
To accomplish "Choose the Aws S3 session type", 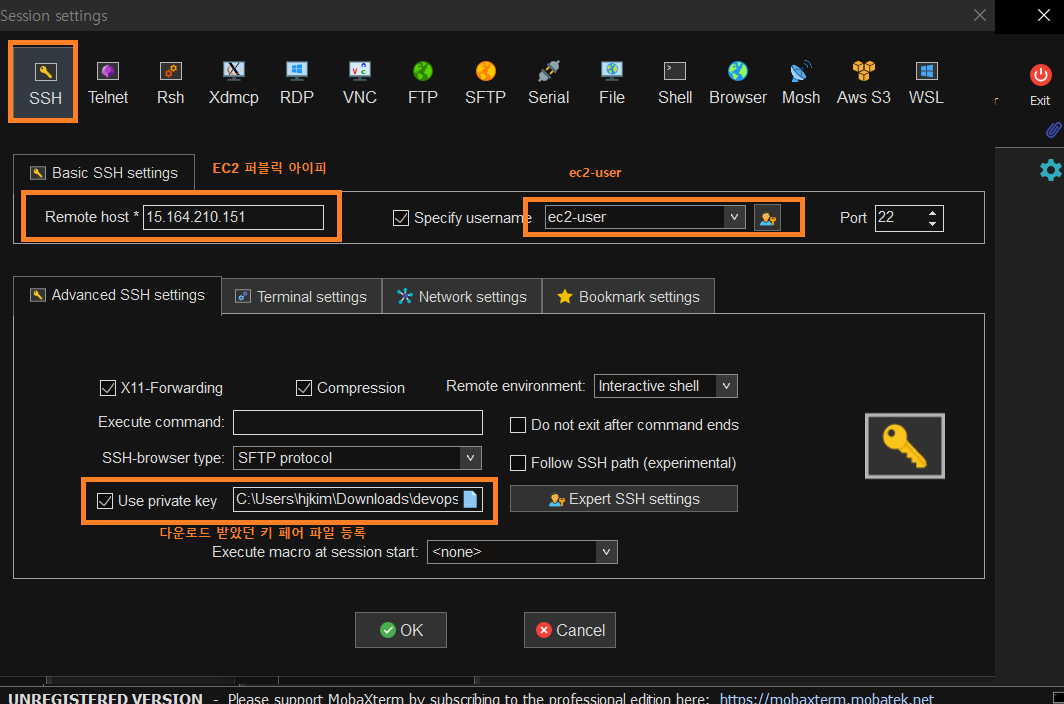I will coord(863,83).
